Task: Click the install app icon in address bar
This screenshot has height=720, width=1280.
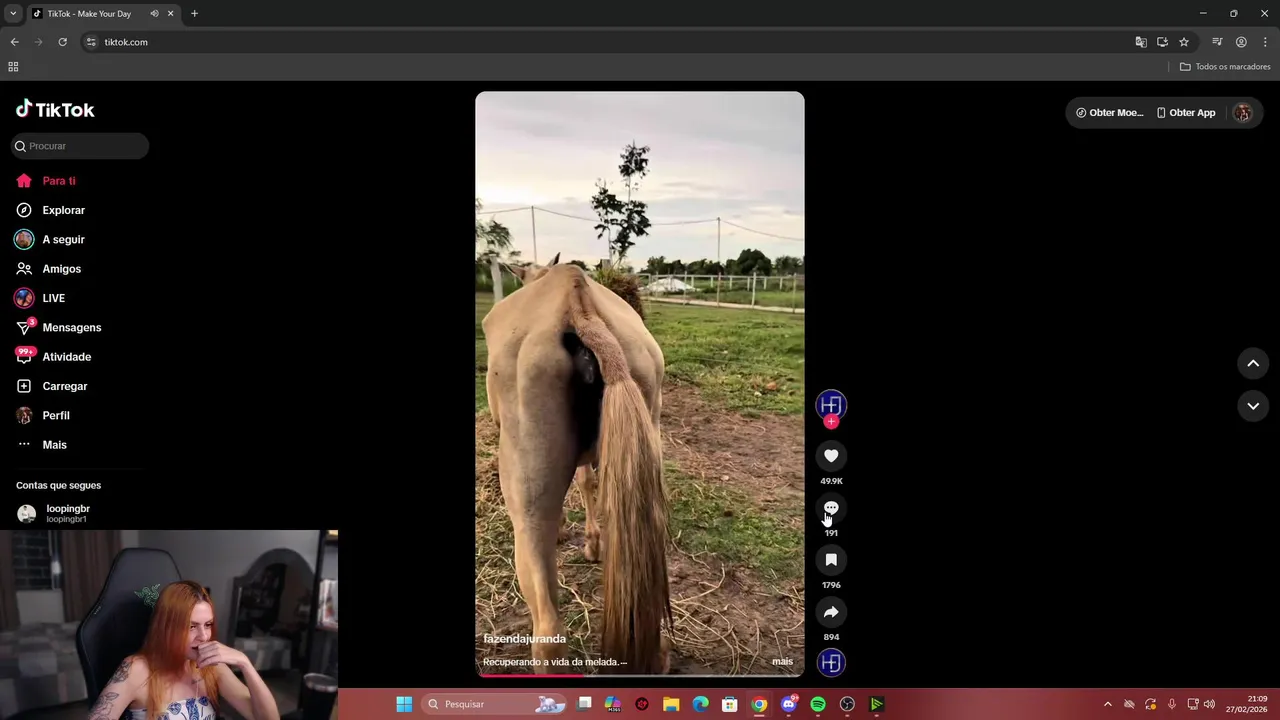Action: click(x=1162, y=42)
